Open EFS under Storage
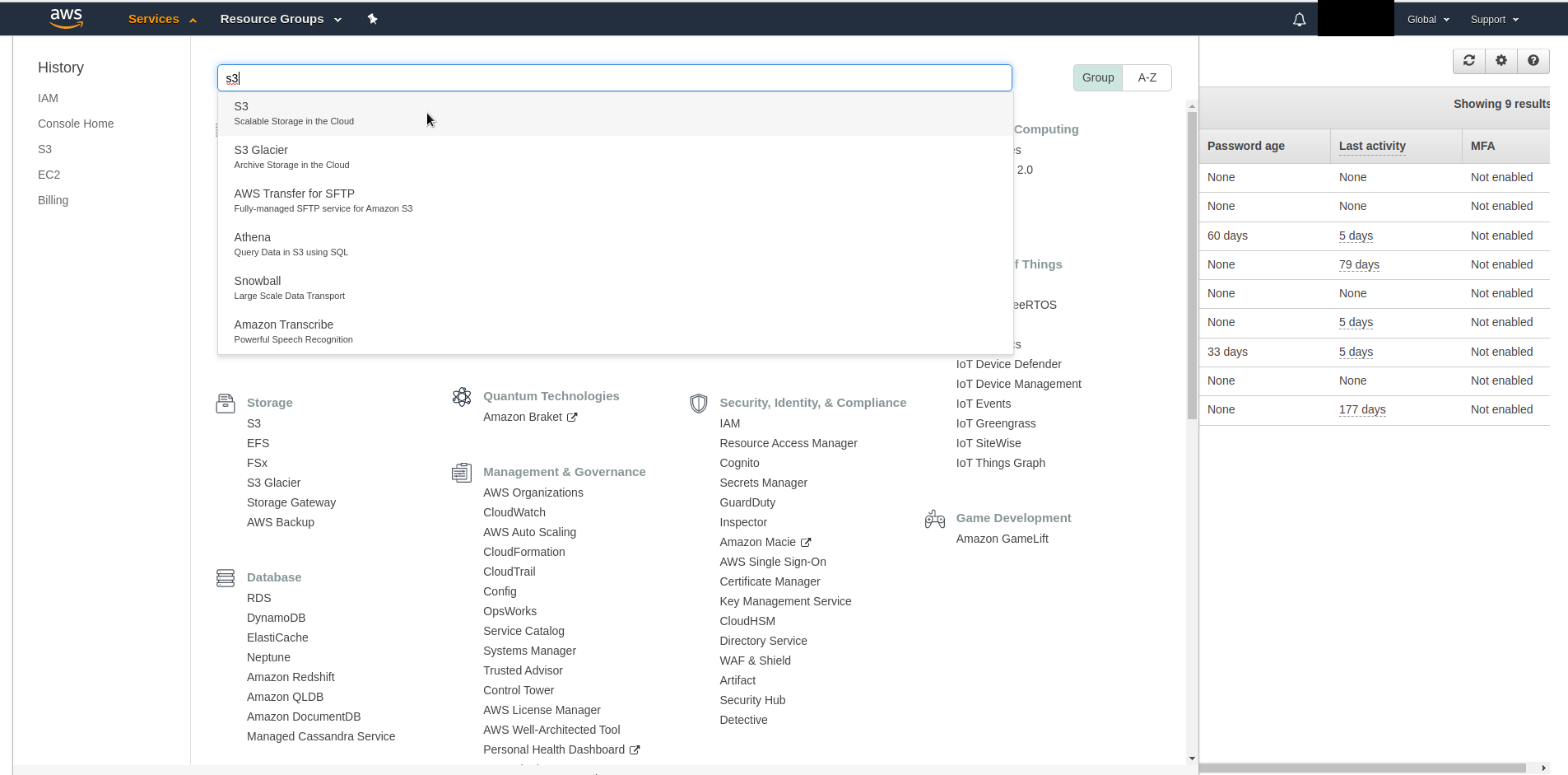This screenshot has height=775, width=1568. tap(258, 443)
